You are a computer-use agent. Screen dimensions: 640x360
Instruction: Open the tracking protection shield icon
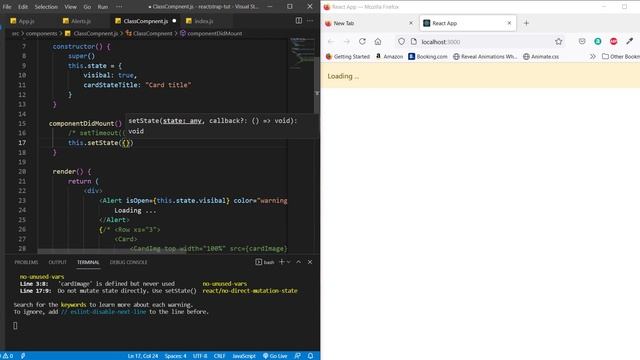tap(401, 42)
